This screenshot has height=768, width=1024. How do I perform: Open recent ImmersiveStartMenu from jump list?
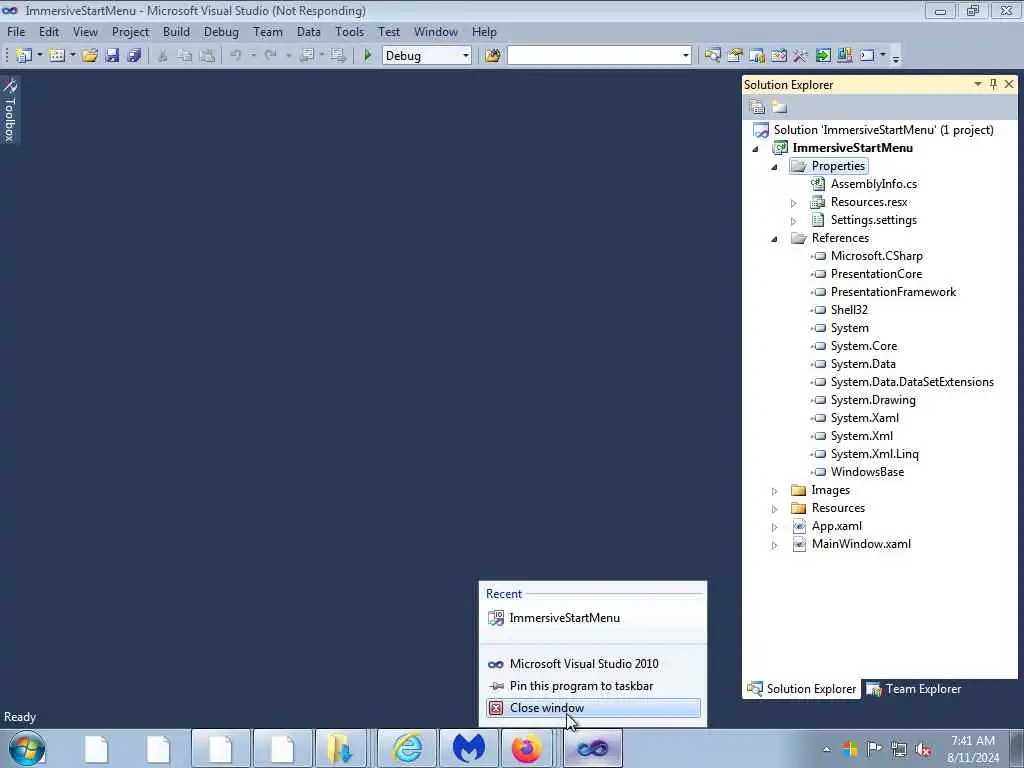[593, 618]
